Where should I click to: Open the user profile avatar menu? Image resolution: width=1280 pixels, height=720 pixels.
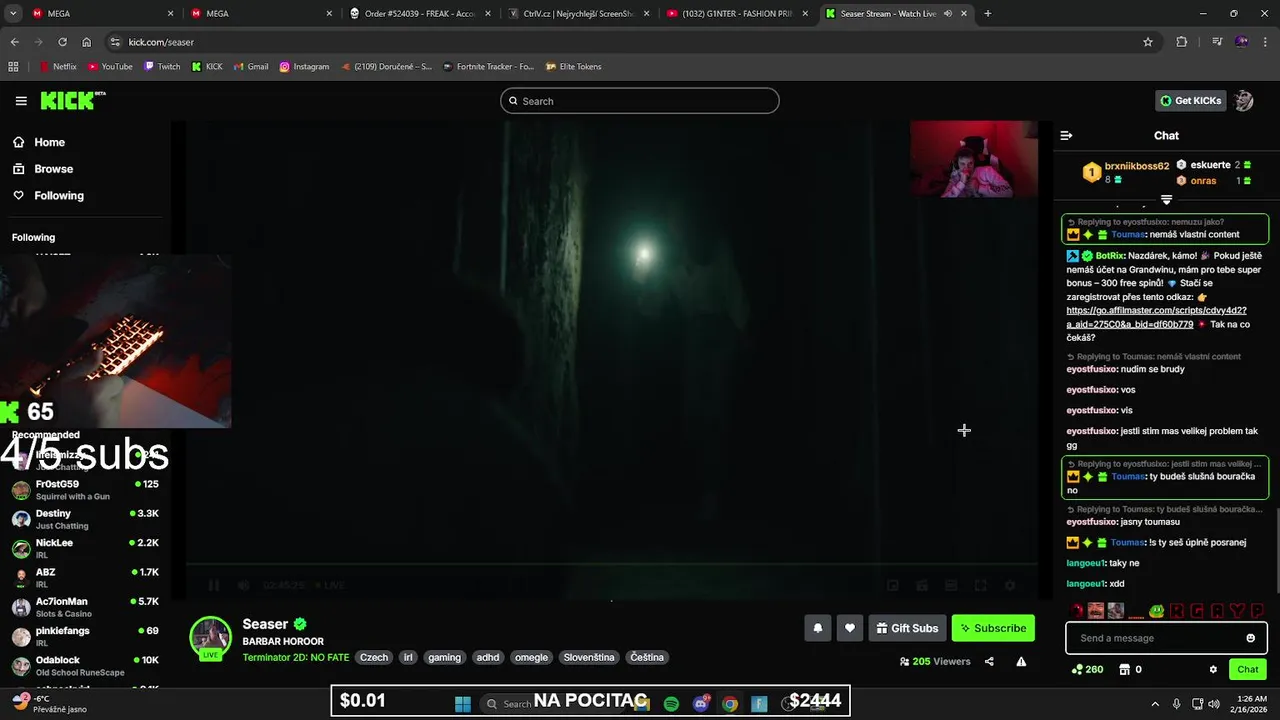click(1243, 101)
